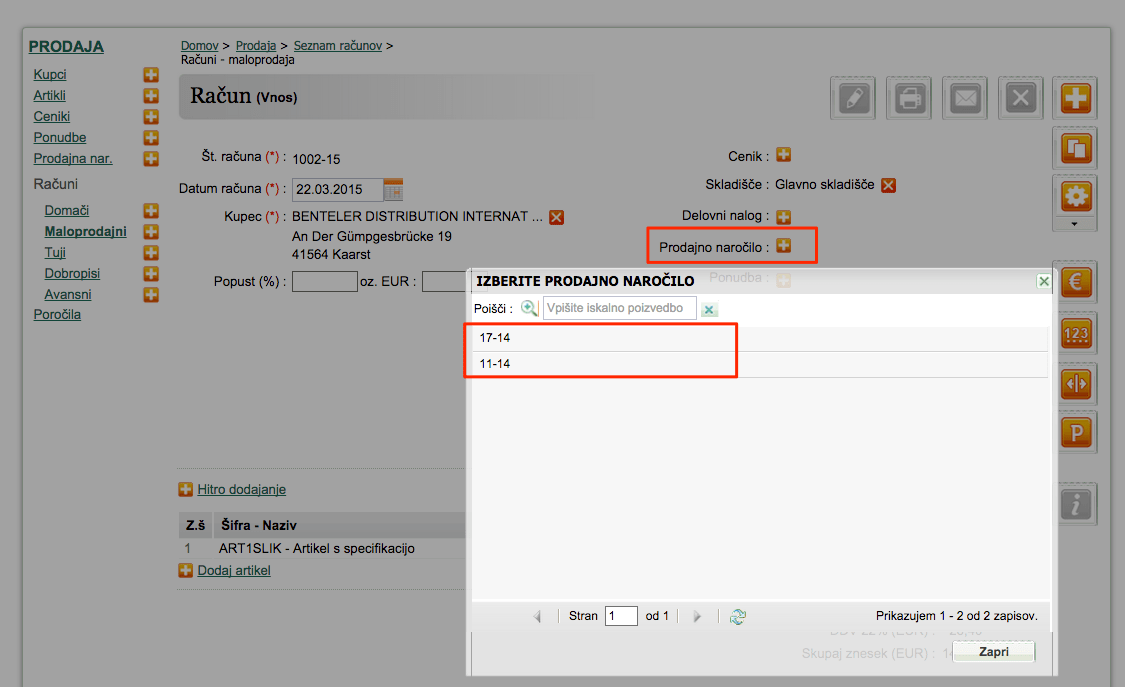Expand the arrow below the gear icon

click(1074, 224)
